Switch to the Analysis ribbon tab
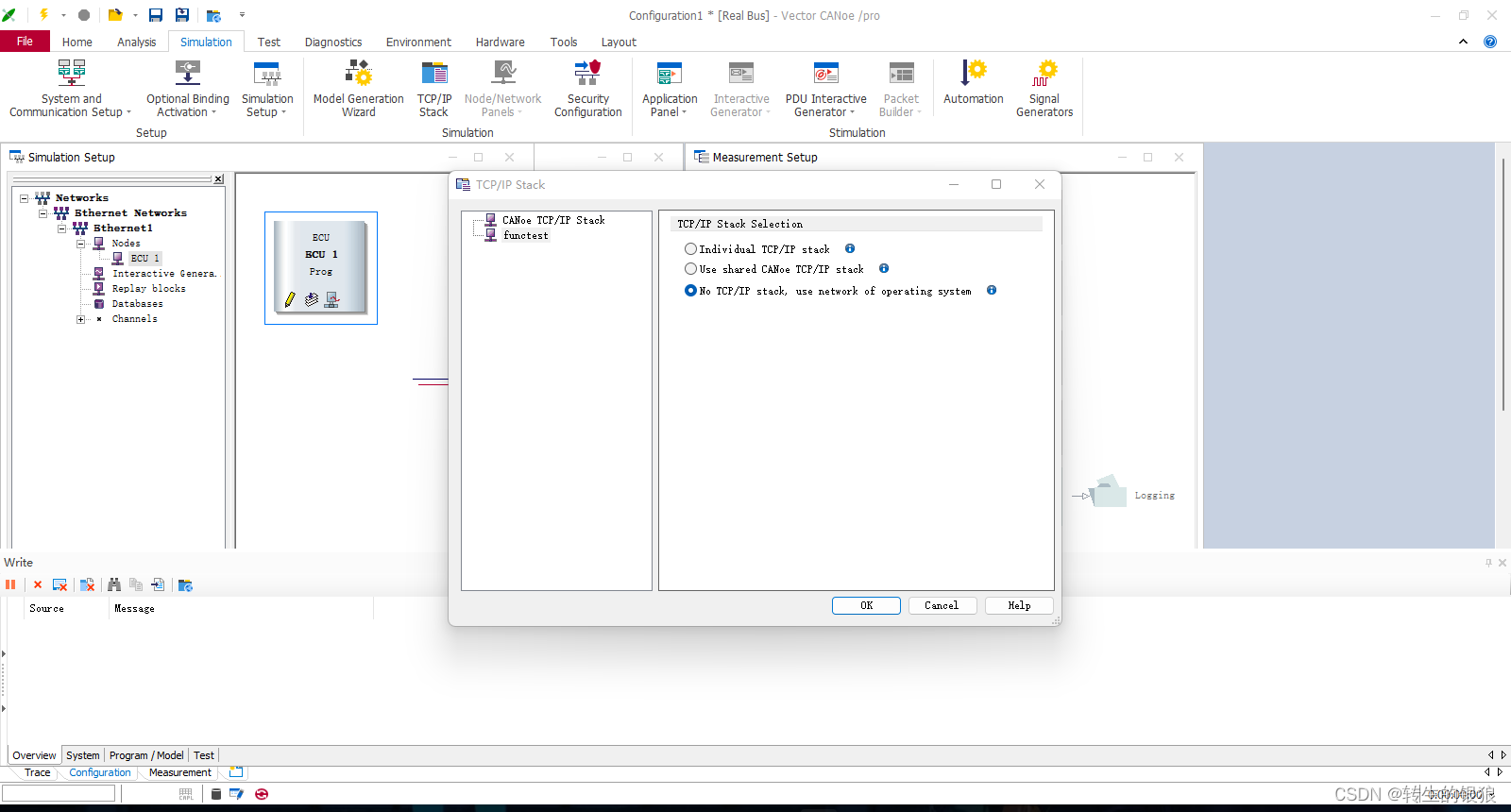The image size is (1511, 812). pyautogui.click(x=137, y=42)
